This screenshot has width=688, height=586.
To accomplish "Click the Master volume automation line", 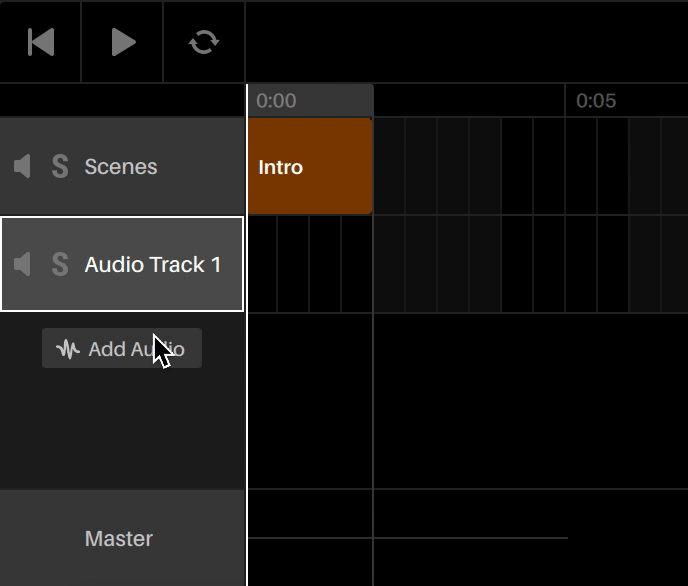I will coord(408,538).
